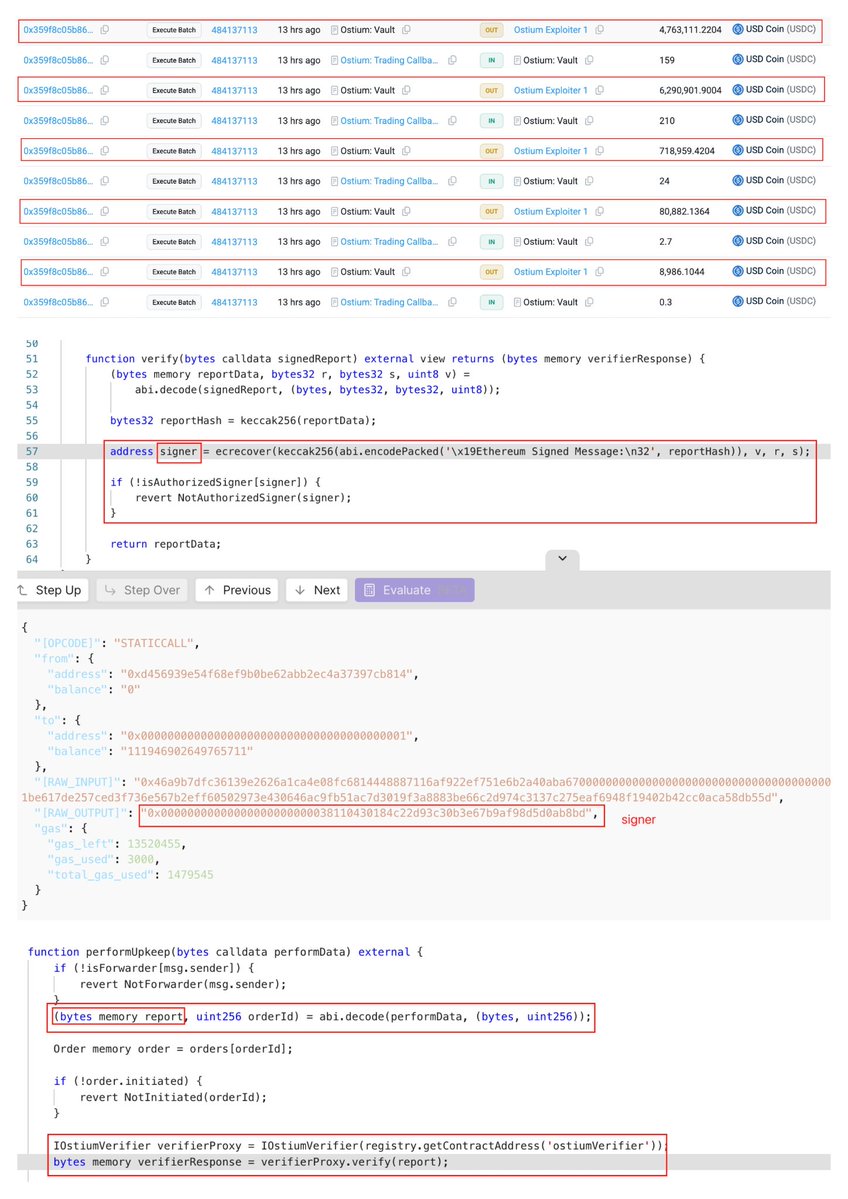Copy Ostium: Vault sender address in 4,763,111.2204 row
The width and height of the screenshot is (848, 1199).
pyautogui.click(x=406, y=30)
